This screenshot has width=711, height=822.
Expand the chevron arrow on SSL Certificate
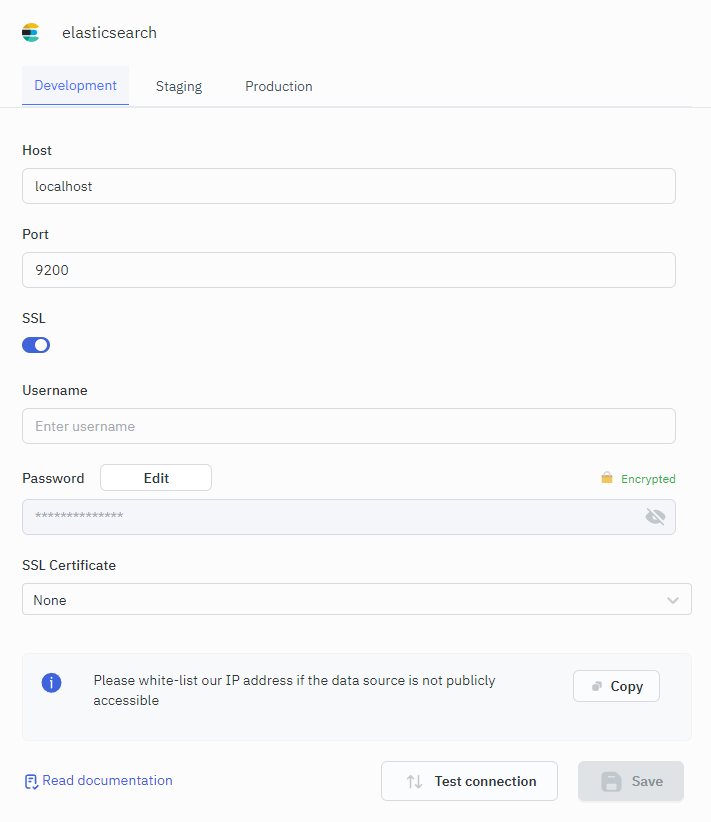(x=673, y=600)
